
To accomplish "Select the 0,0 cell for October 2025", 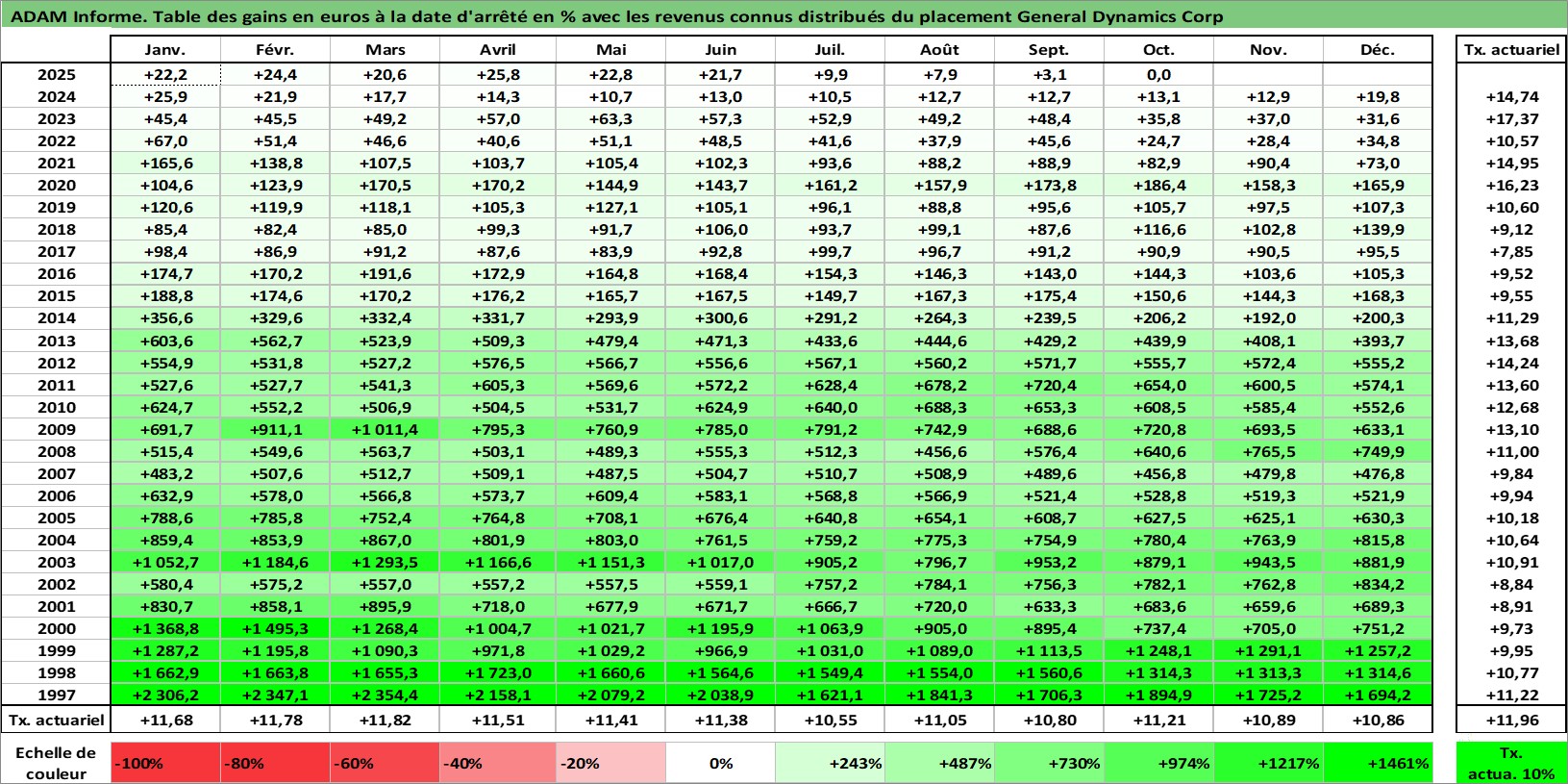I will point(1158,74).
